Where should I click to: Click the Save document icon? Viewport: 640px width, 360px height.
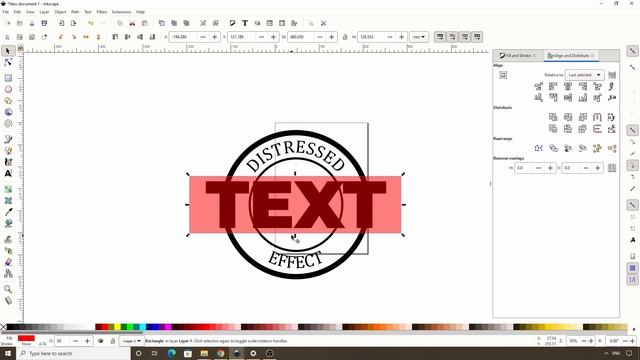(x=32, y=23)
